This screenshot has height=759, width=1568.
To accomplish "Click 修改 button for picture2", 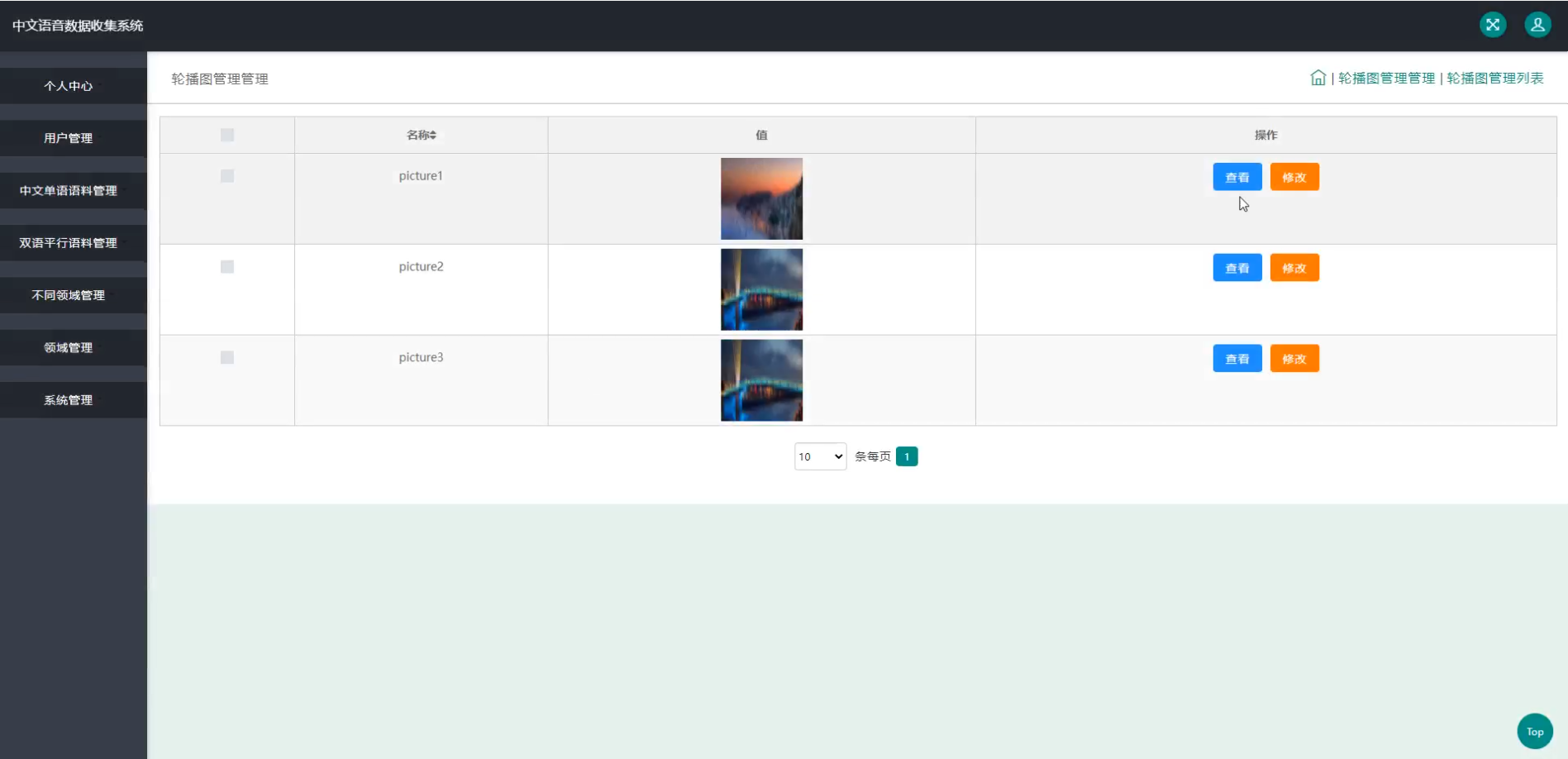I will [x=1294, y=268].
